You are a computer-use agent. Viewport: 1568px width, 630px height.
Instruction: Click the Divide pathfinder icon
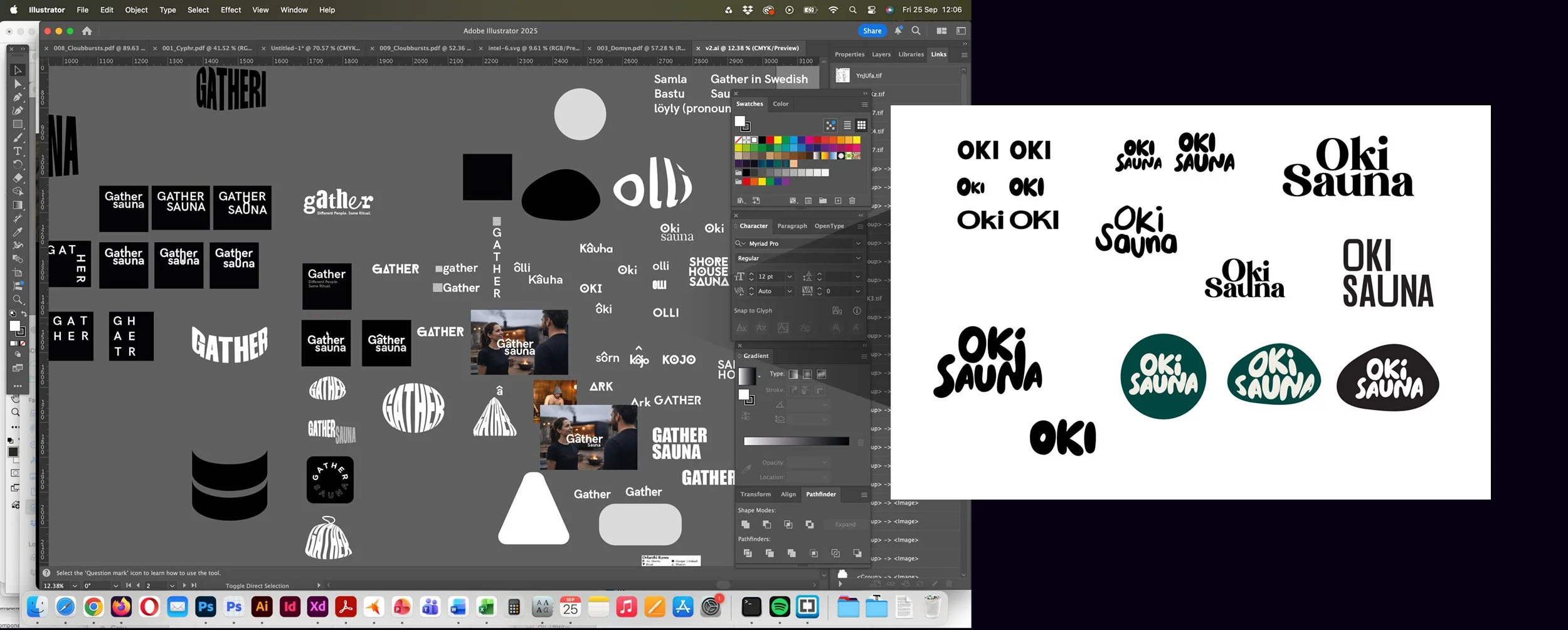pos(748,554)
